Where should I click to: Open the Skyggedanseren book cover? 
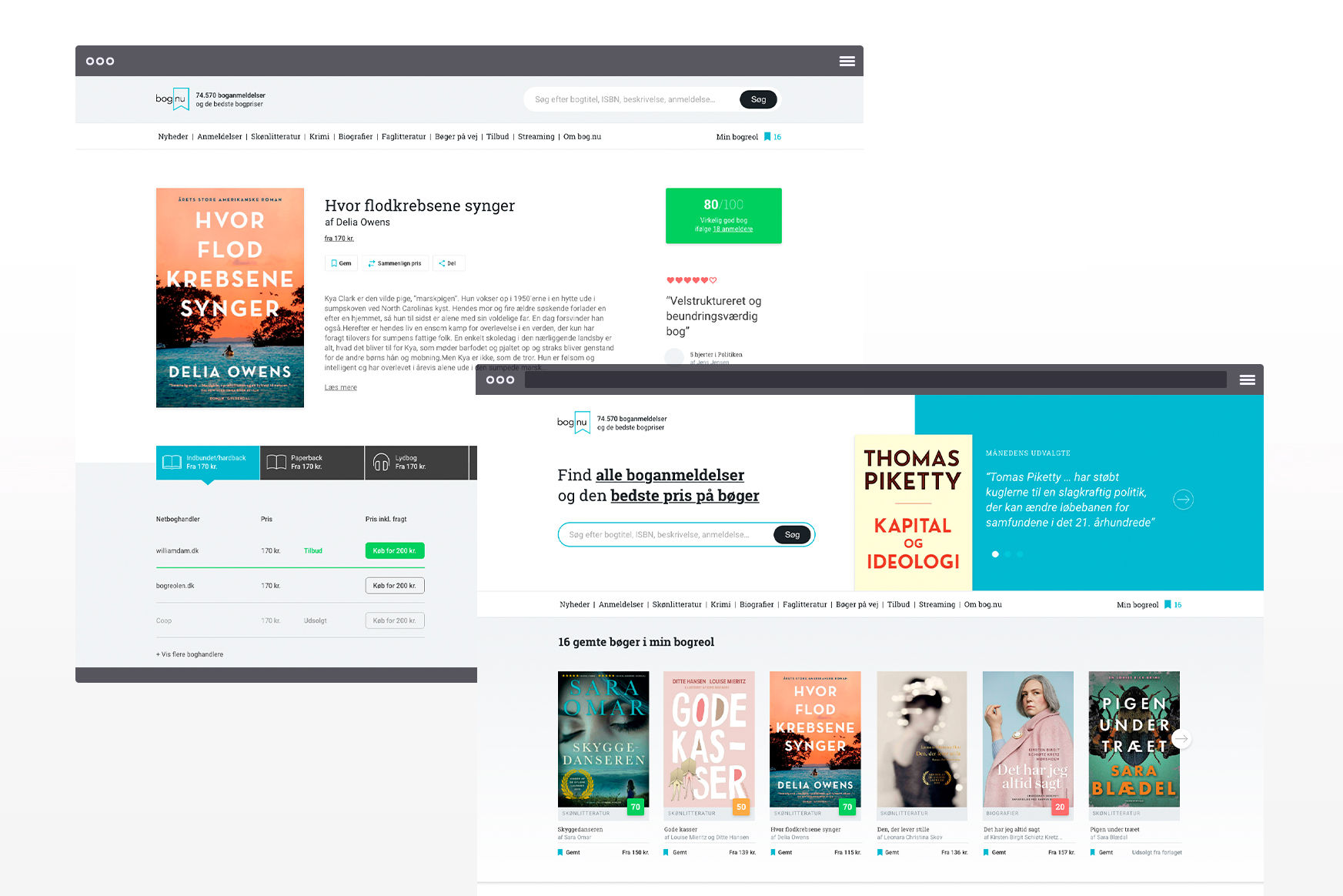(603, 739)
